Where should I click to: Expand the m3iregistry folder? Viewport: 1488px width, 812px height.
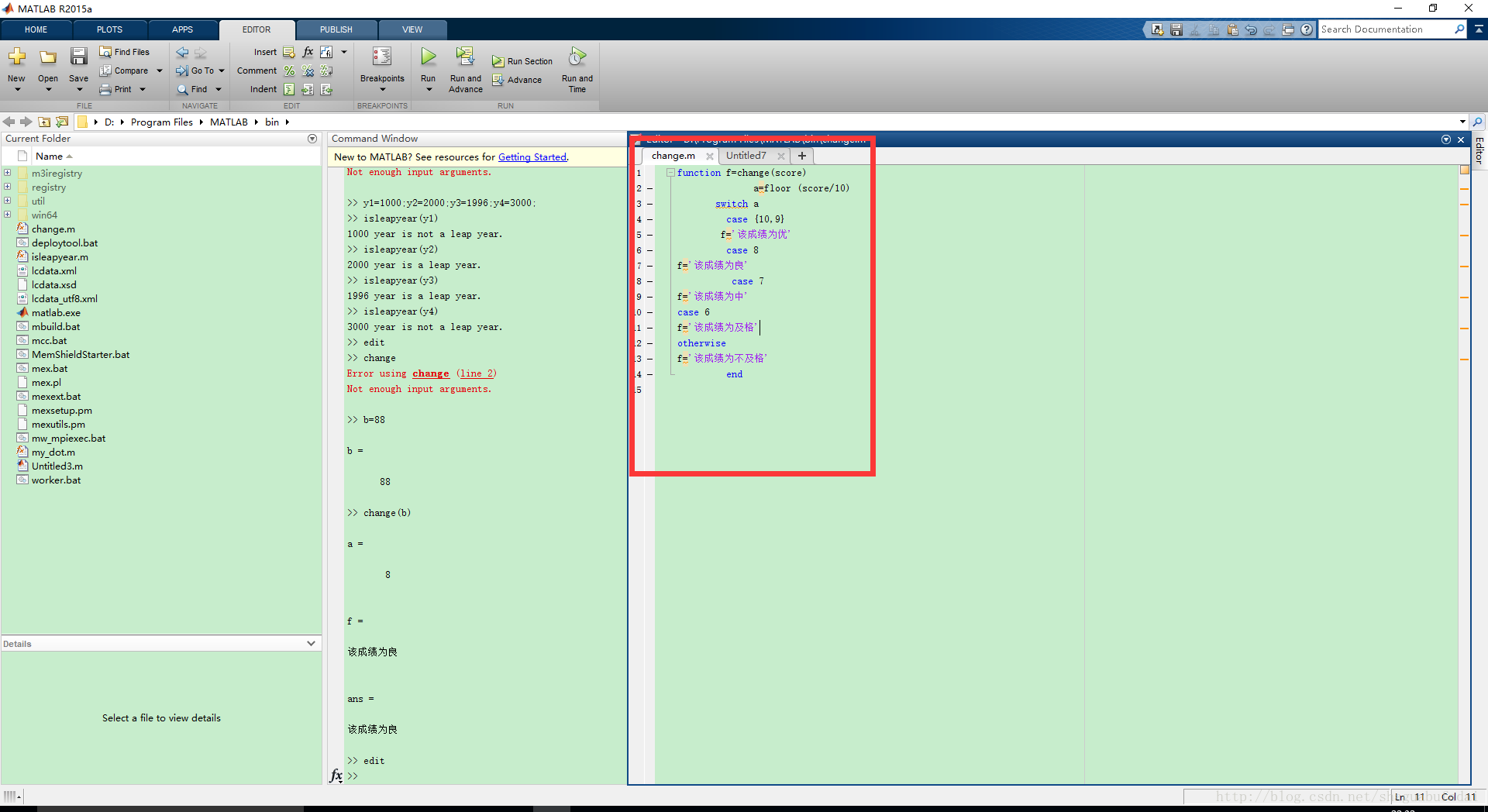7,173
